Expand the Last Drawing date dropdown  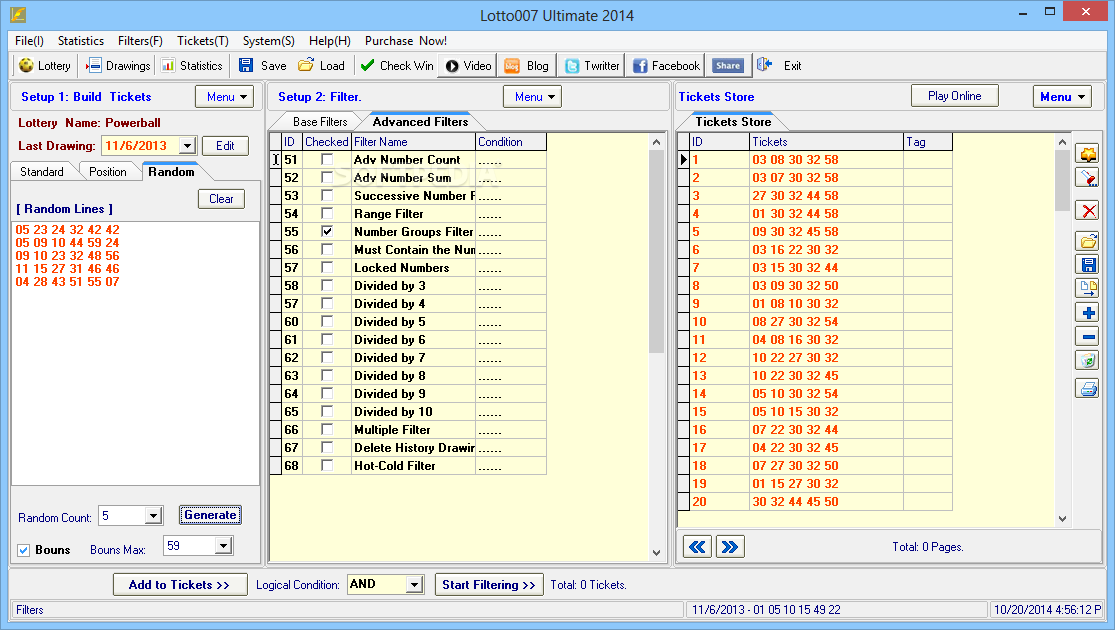click(x=187, y=146)
